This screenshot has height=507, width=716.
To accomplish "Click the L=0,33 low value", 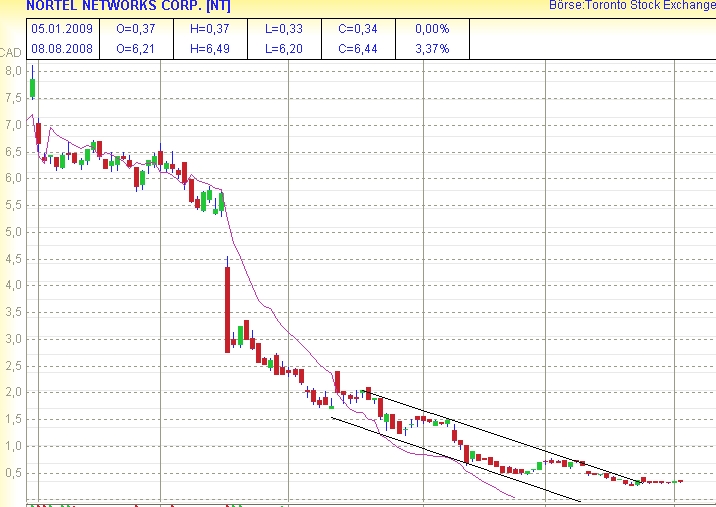I will pos(284,29).
